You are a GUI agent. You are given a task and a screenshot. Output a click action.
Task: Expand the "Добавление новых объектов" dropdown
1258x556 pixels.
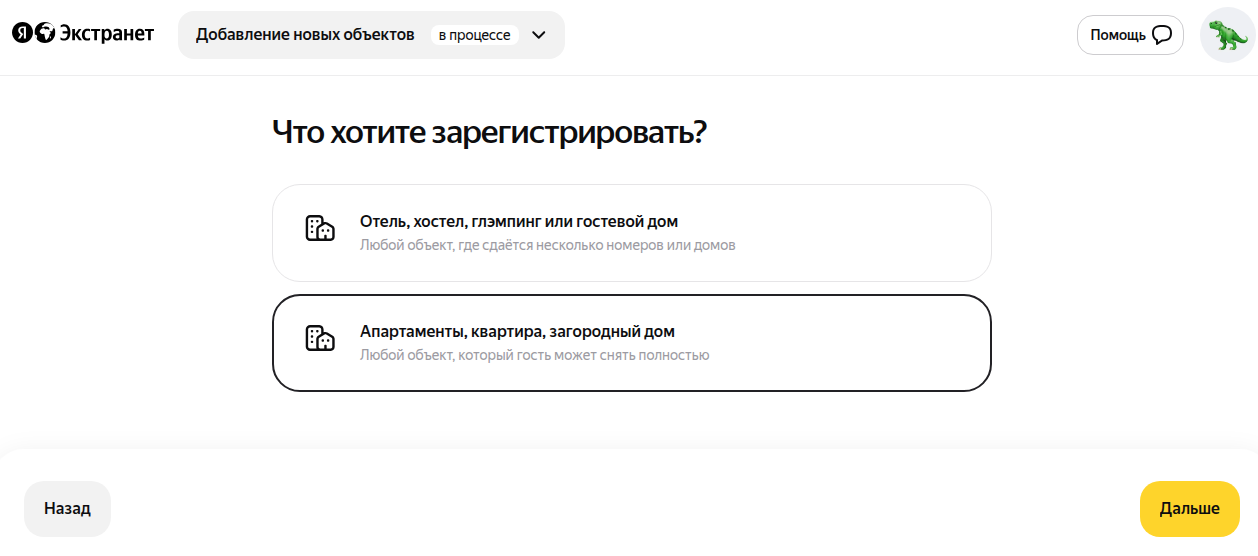coord(371,35)
